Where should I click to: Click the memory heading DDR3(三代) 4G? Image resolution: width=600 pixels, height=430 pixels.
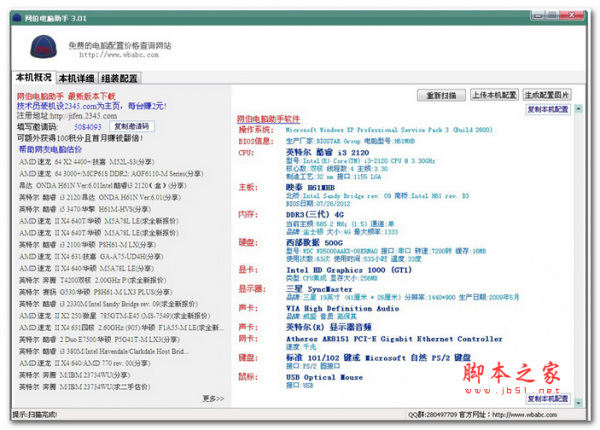pos(315,214)
